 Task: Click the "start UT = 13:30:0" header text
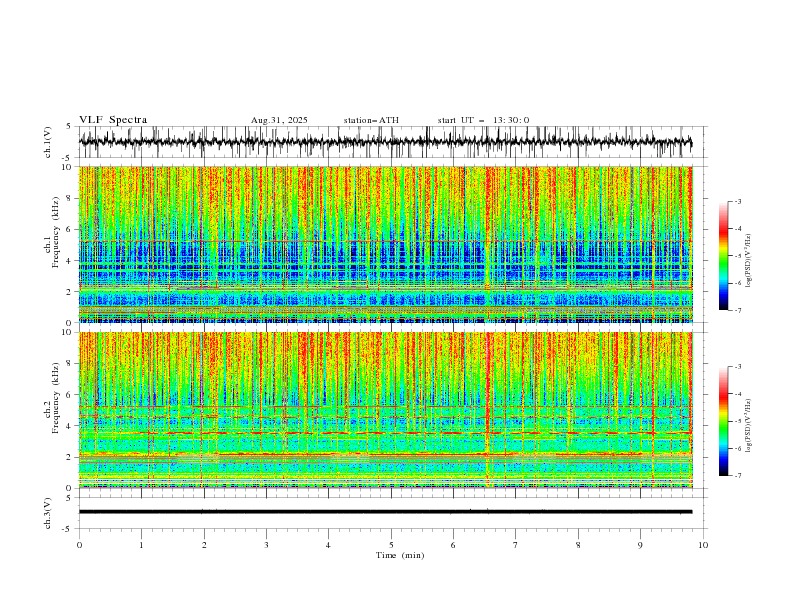pyautogui.click(x=483, y=120)
